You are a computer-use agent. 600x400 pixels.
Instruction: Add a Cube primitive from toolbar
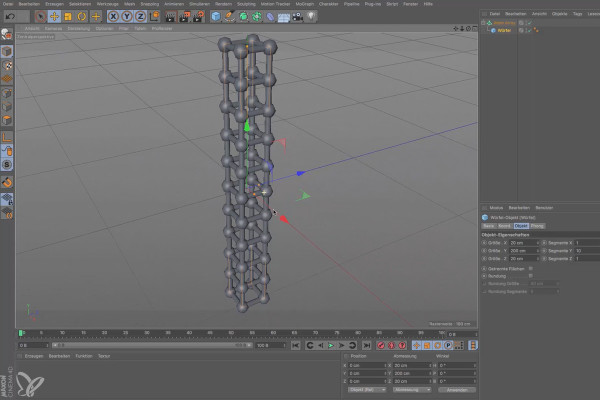coord(216,16)
